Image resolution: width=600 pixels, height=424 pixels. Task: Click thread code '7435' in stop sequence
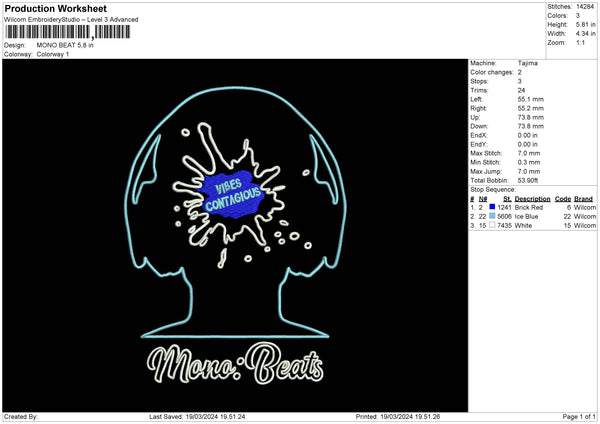pos(504,225)
